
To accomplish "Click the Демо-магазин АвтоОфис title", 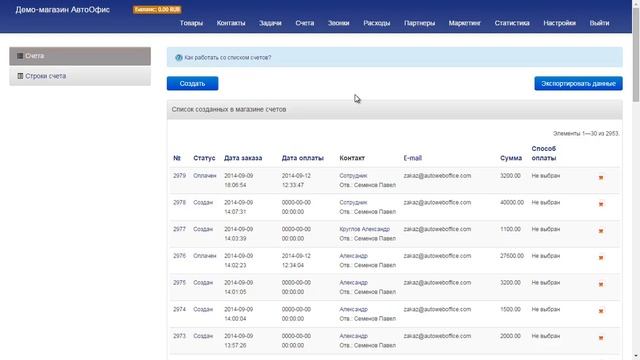I will (x=62, y=10).
